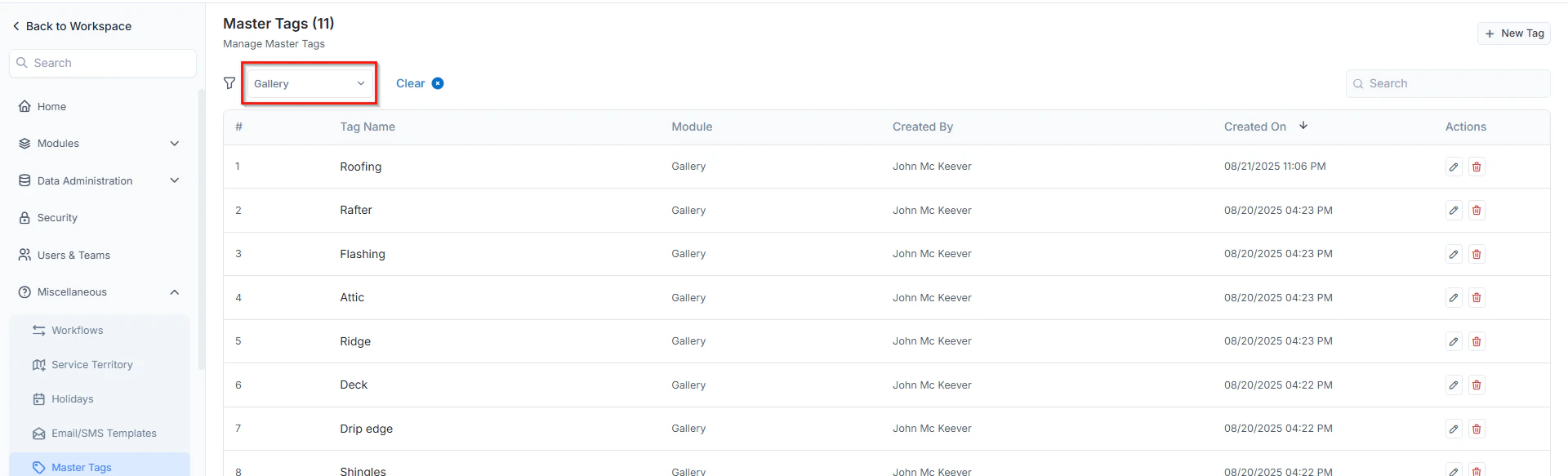The image size is (1568, 476).
Task: Edit the Roofing tag
Action: (1454, 167)
